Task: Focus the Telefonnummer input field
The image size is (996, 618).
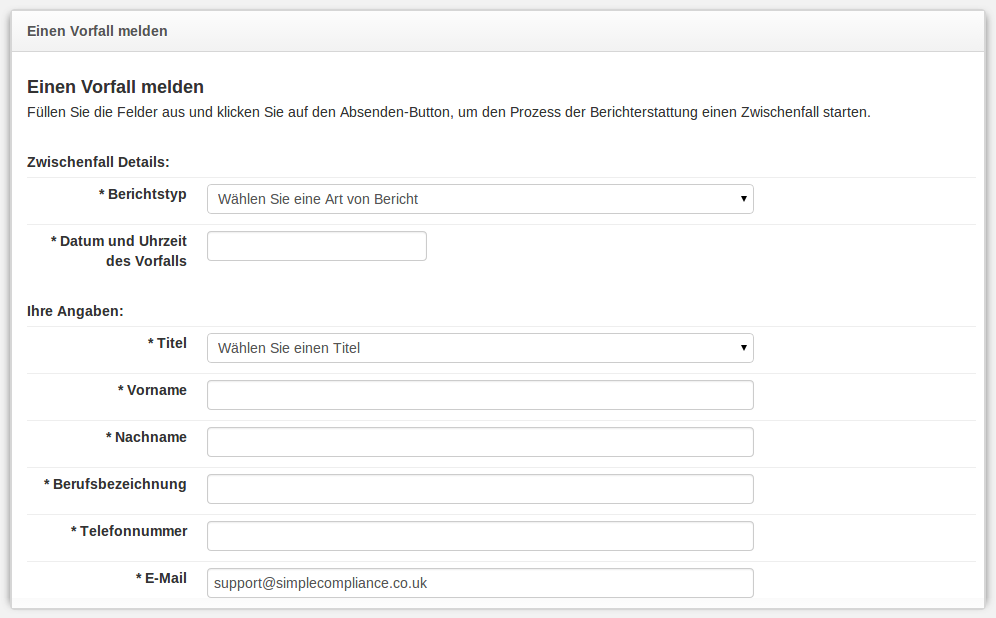Action: click(480, 536)
